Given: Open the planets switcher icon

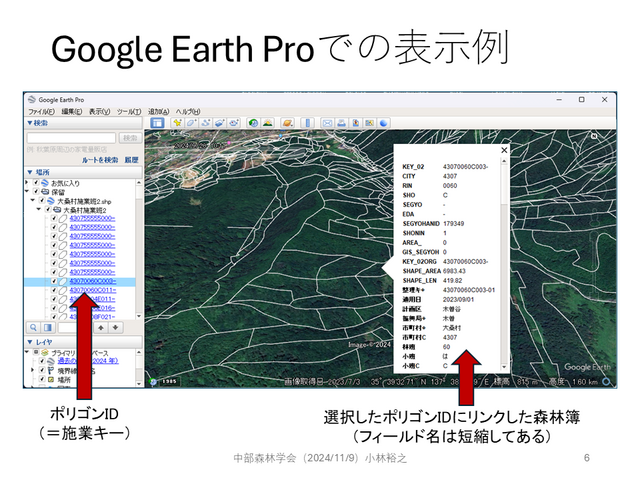Looking at the screenshot, I should pyautogui.click(x=287, y=123).
